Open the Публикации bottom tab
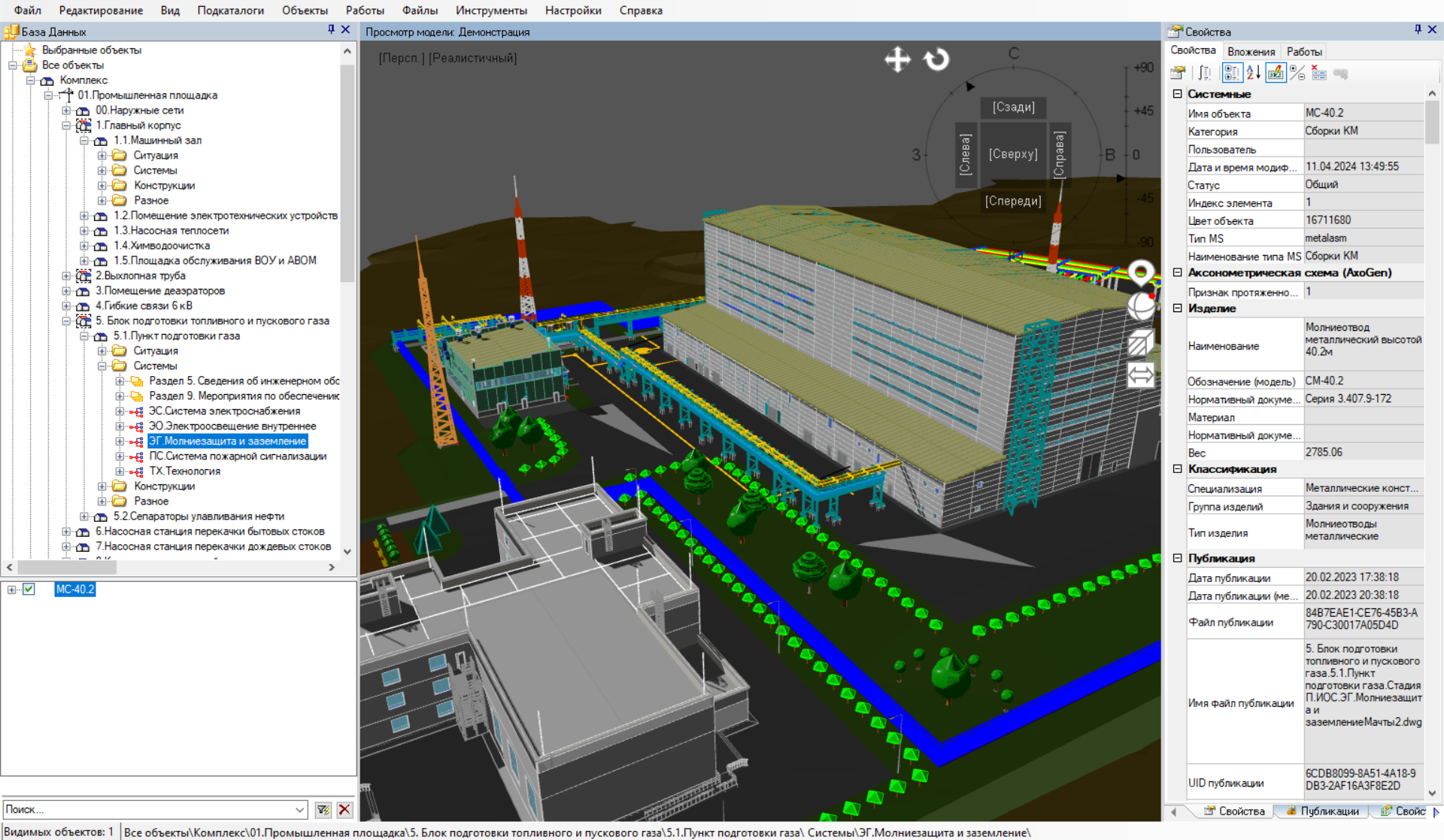Viewport: 1444px width, 840px height. [1322, 811]
